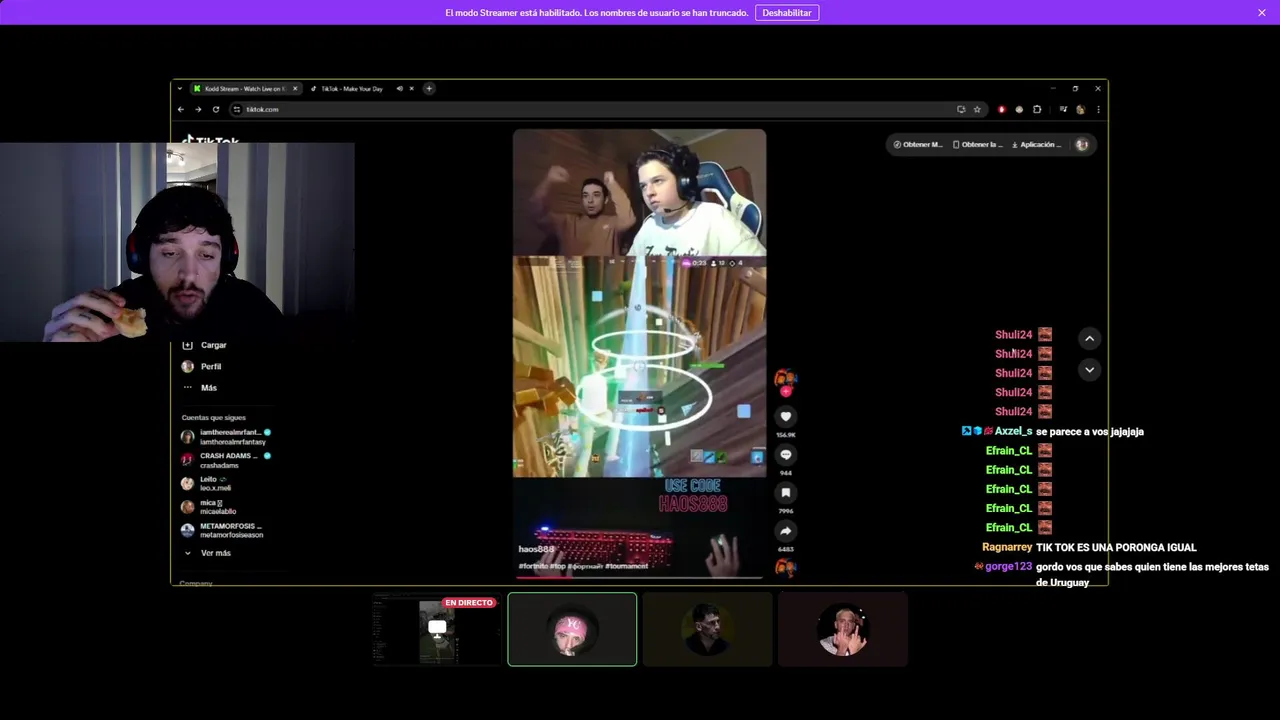Screen dimensions: 1280x720
Task: Go back in the browser
Action: point(181,109)
